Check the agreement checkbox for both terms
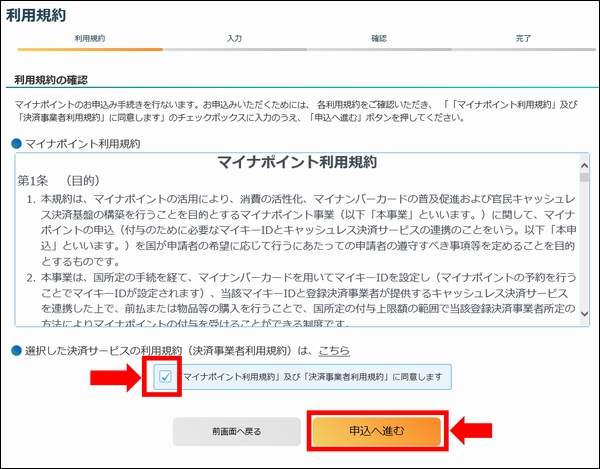The image size is (600, 469). [165, 377]
